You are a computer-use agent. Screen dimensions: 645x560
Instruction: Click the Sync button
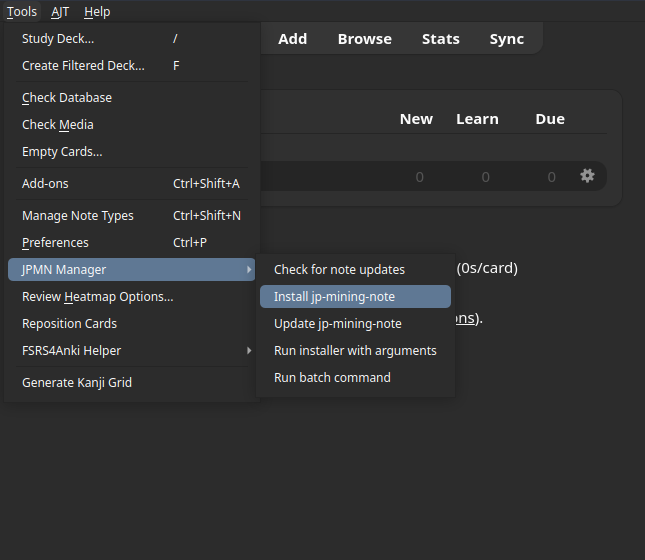point(507,39)
